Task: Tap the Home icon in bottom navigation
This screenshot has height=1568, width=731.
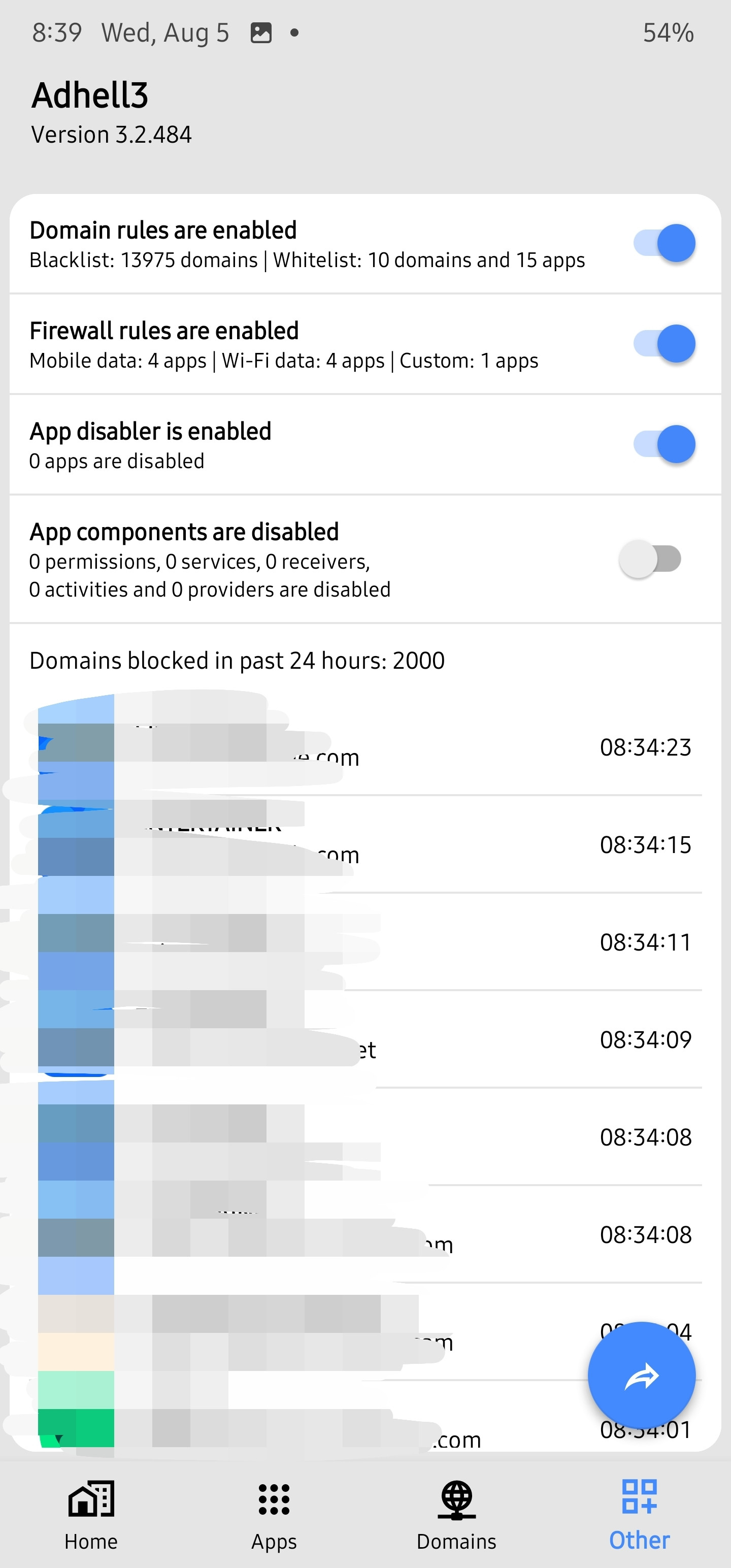Action: (x=91, y=1498)
